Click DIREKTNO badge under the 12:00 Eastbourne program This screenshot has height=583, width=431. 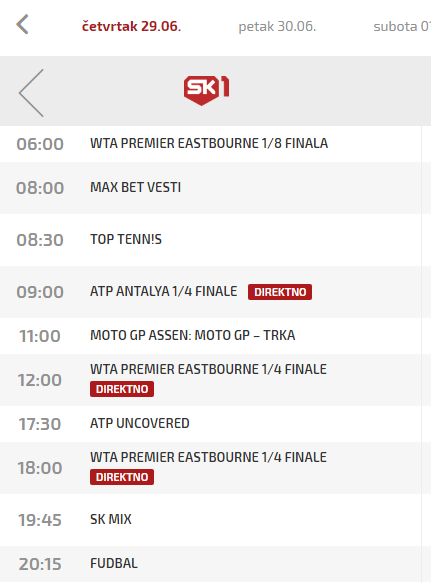click(x=122, y=389)
